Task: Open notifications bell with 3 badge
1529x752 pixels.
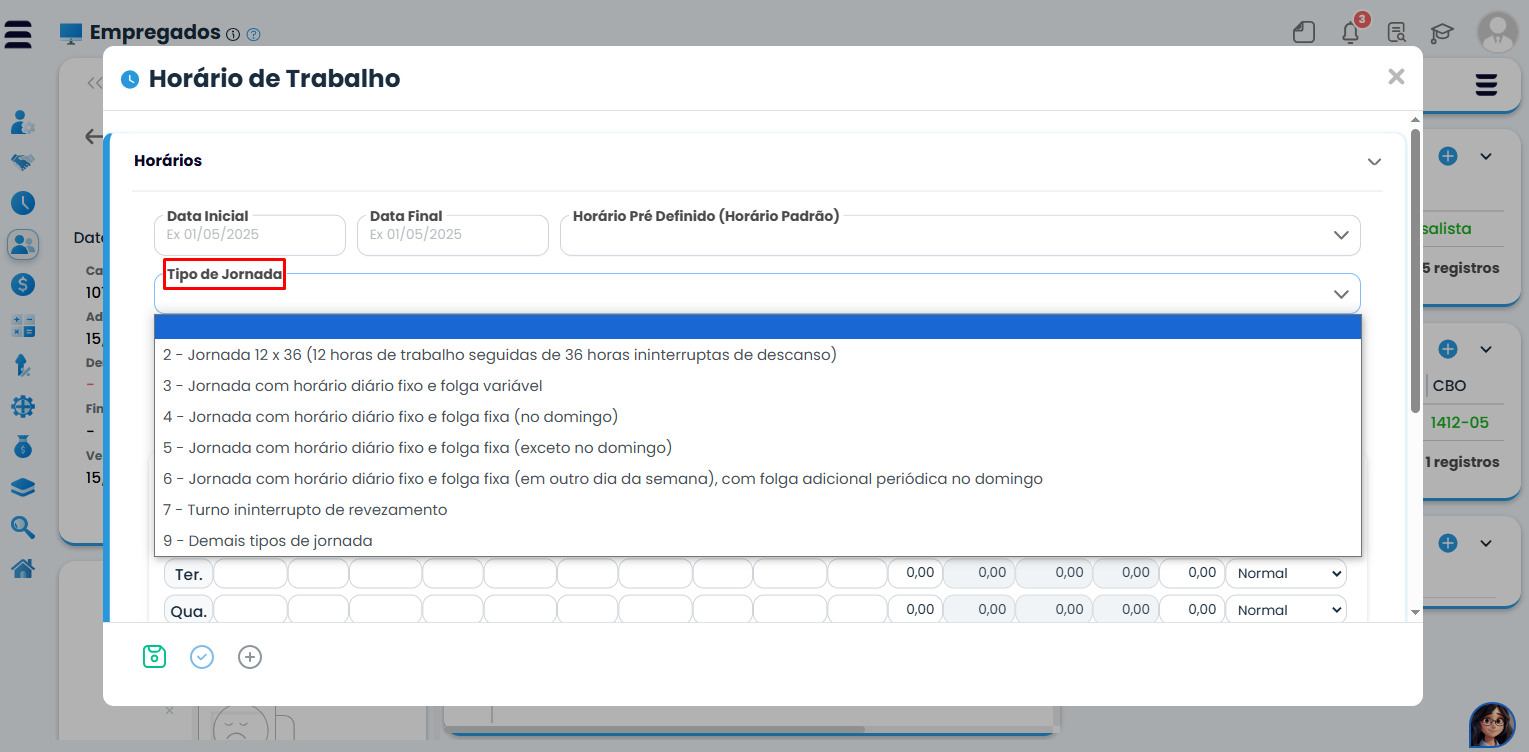Action: 1351,32
